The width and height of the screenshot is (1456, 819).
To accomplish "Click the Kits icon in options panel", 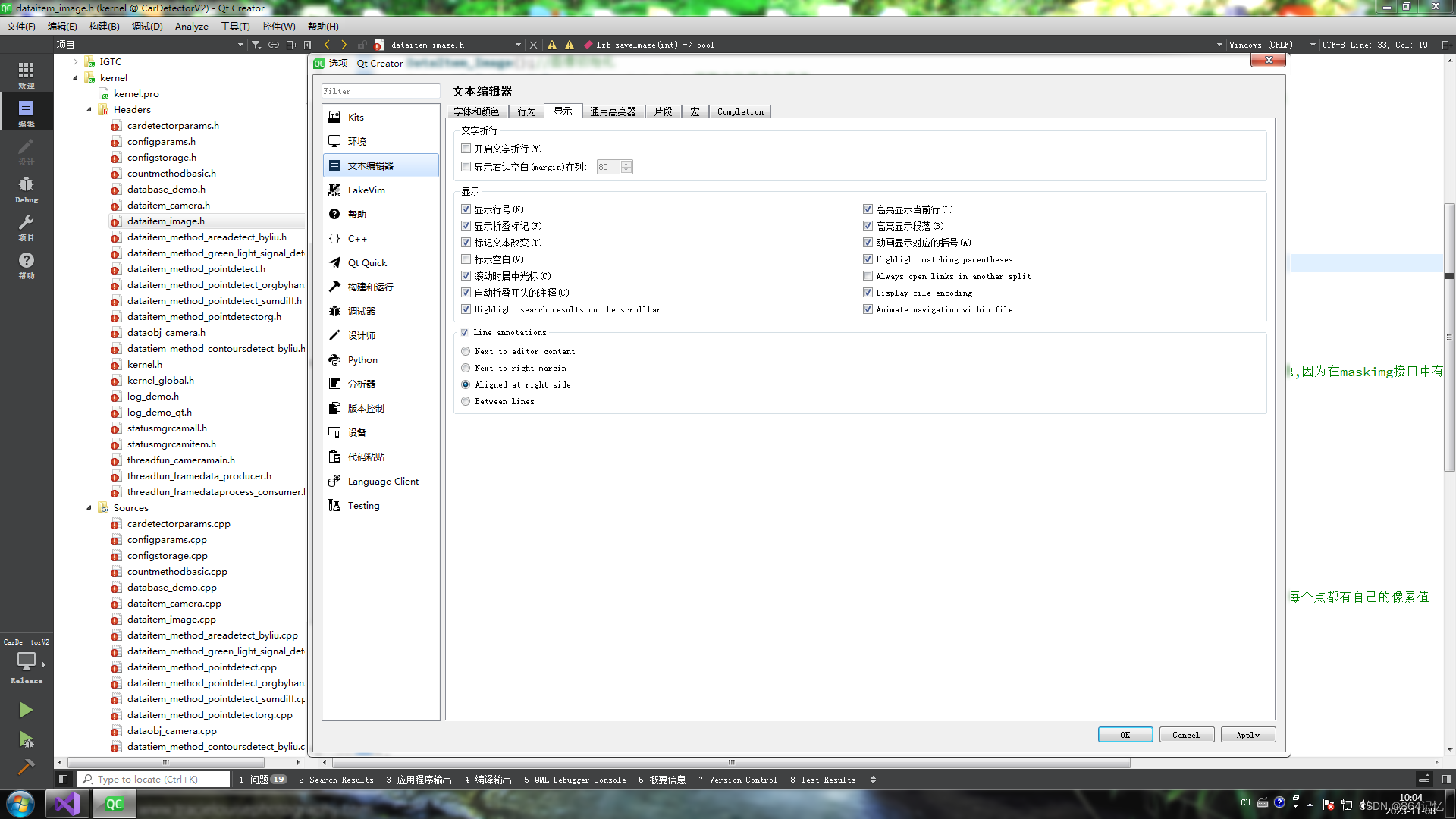I will tap(335, 117).
